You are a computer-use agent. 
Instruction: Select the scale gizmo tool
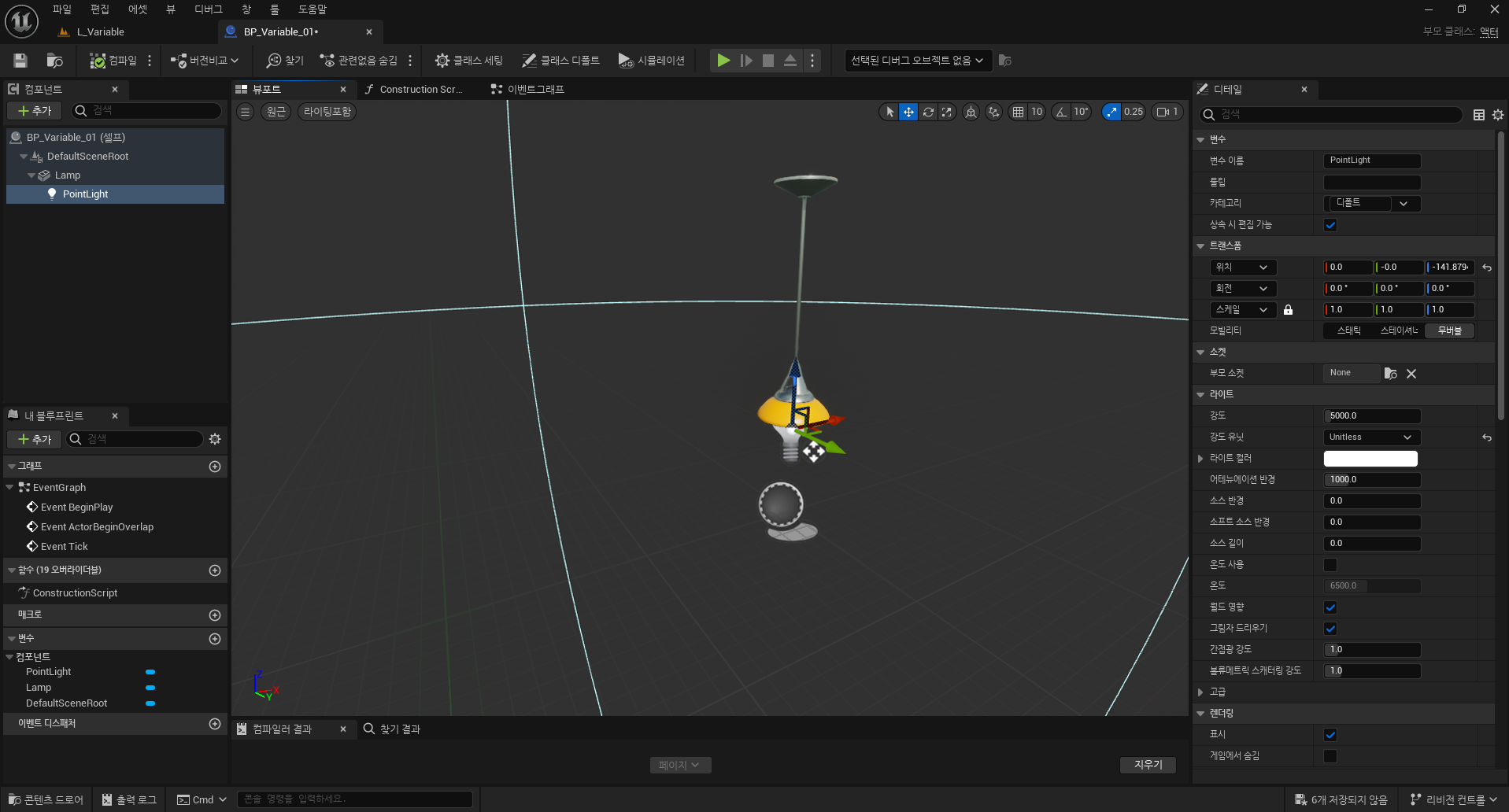[947, 112]
